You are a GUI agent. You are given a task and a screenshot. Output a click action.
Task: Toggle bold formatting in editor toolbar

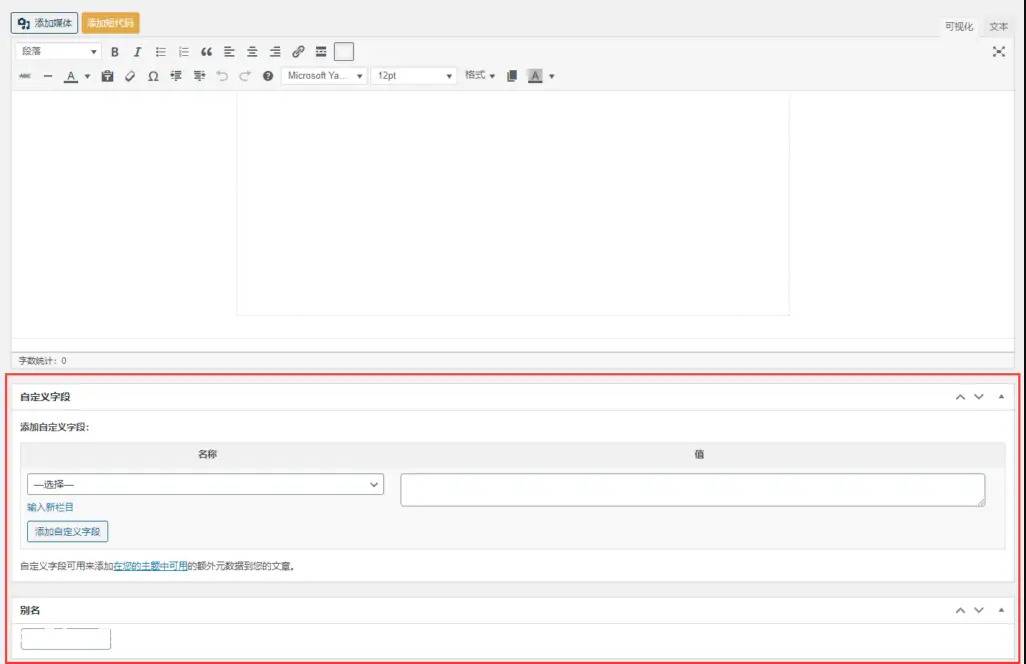pyautogui.click(x=115, y=52)
